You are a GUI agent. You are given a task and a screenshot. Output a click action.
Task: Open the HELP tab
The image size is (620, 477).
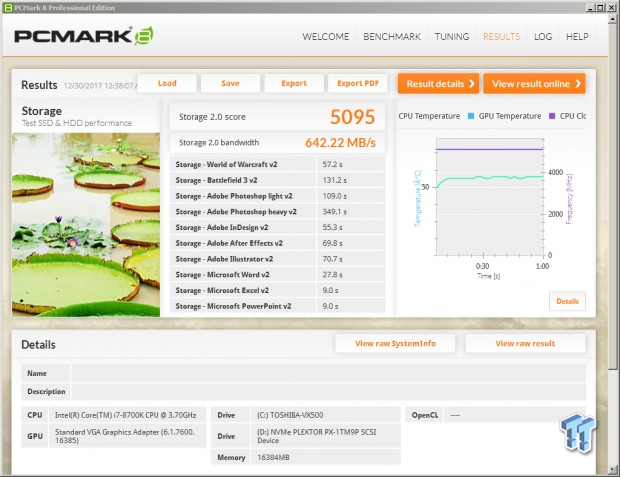coord(577,37)
